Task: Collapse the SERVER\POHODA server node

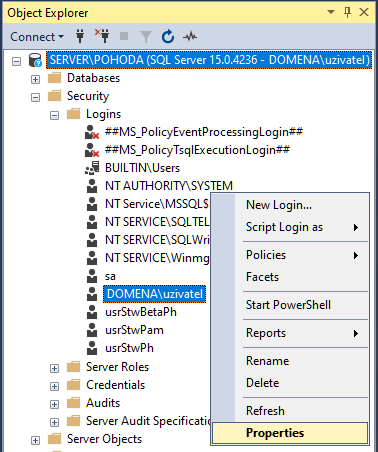Action: [16, 61]
